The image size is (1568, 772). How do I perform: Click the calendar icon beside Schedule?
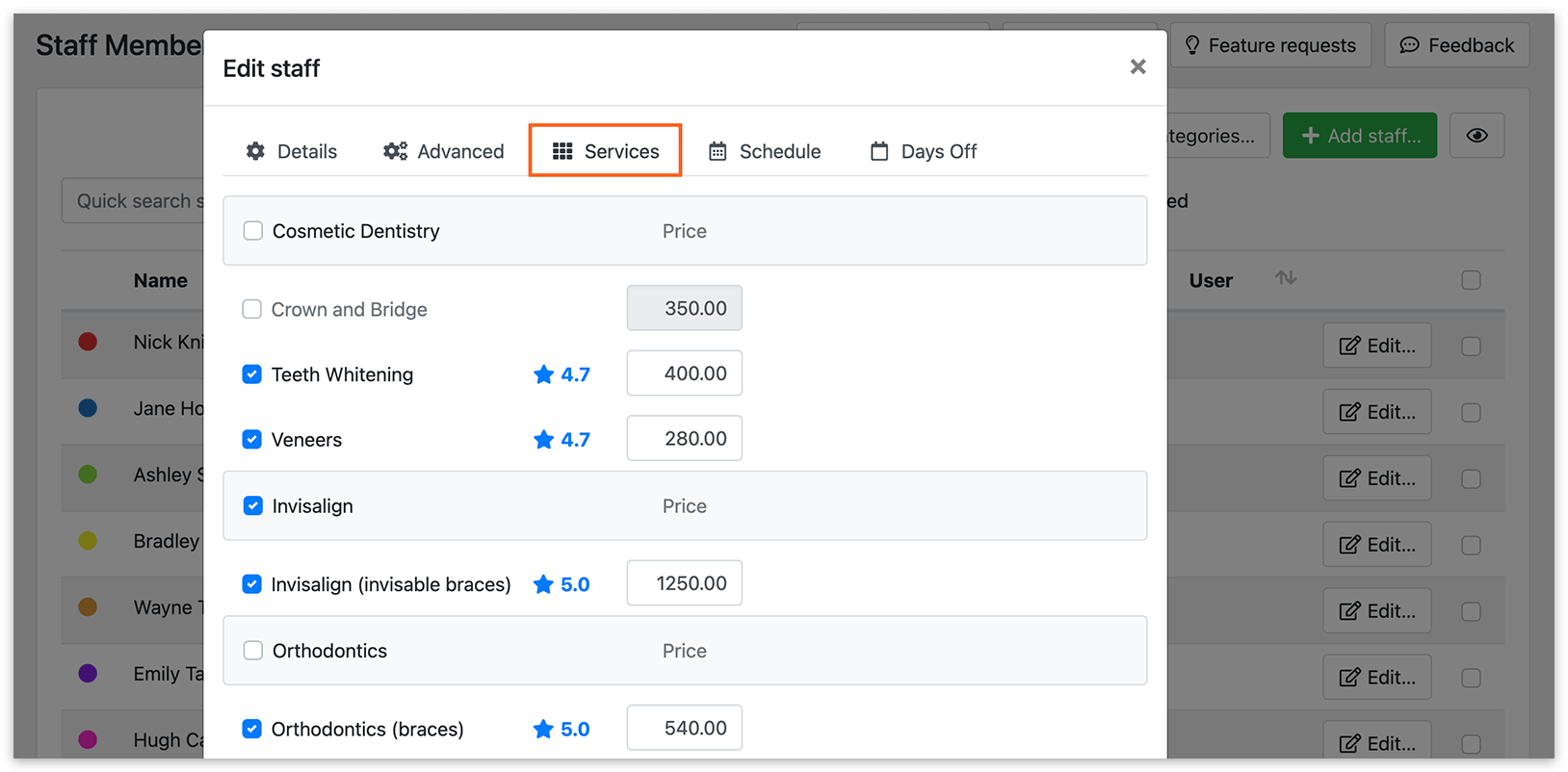point(718,151)
